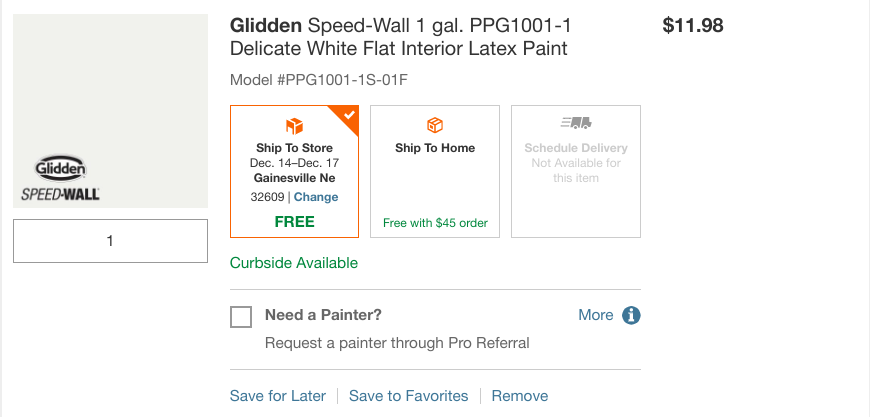Click the Schedule Delivery truck icon

pos(576,123)
